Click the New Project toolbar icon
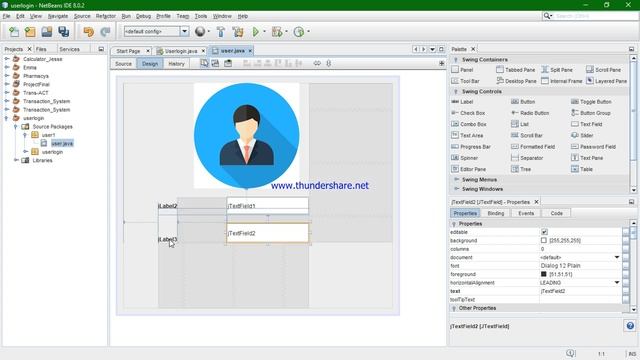This screenshot has width=640, height=360. point(30,32)
